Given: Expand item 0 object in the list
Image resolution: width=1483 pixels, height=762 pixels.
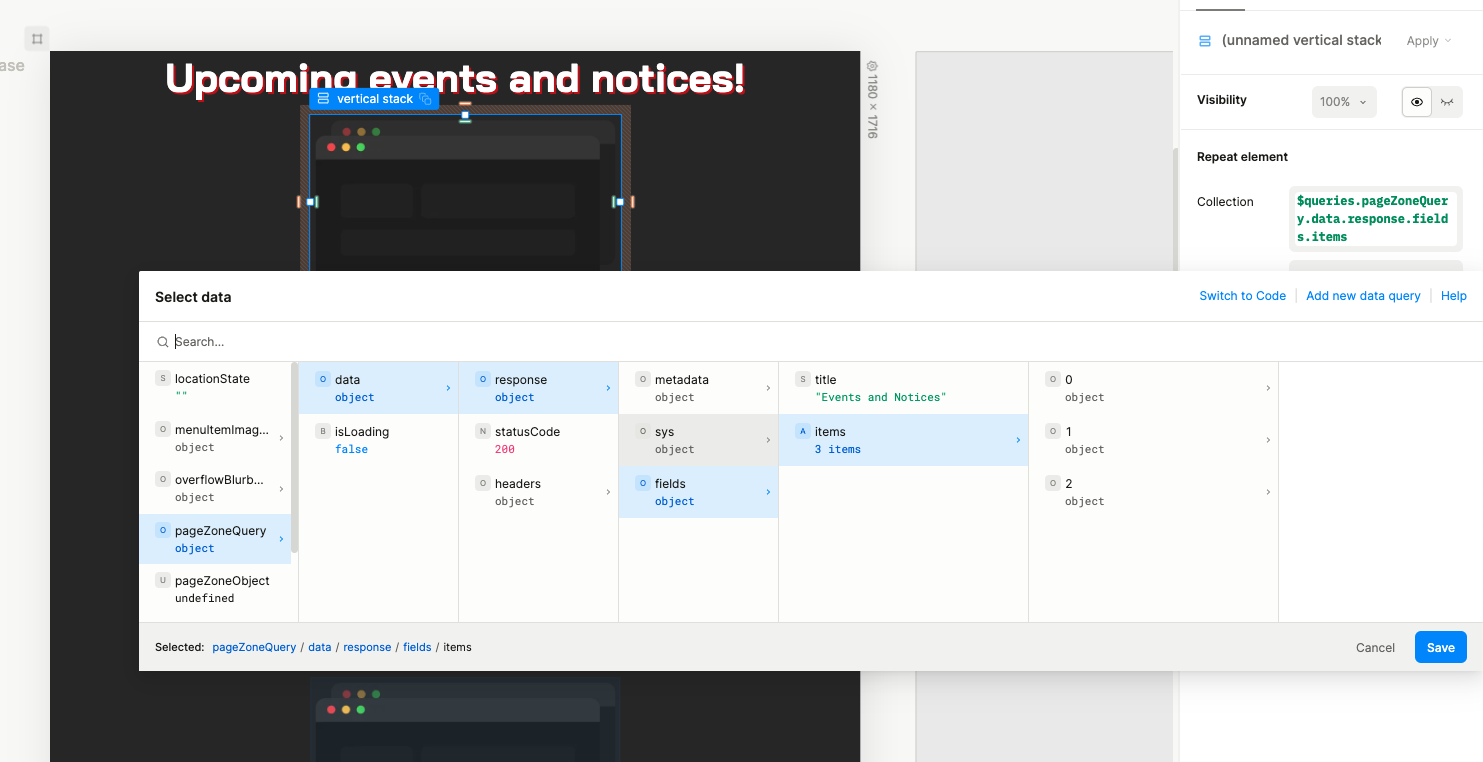Looking at the screenshot, I should coord(1268,388).
